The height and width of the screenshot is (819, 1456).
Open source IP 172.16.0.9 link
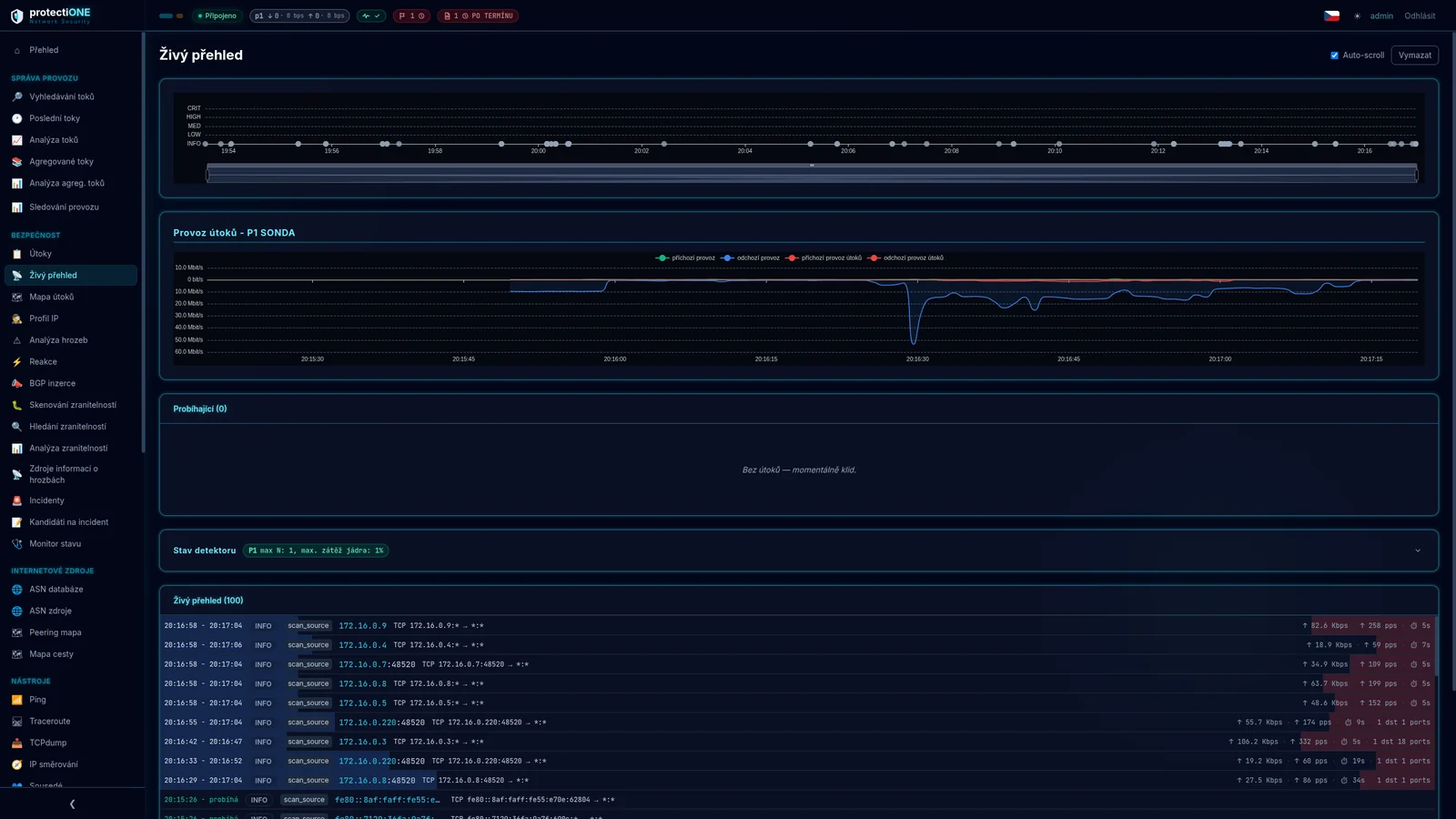coord(362,626)
